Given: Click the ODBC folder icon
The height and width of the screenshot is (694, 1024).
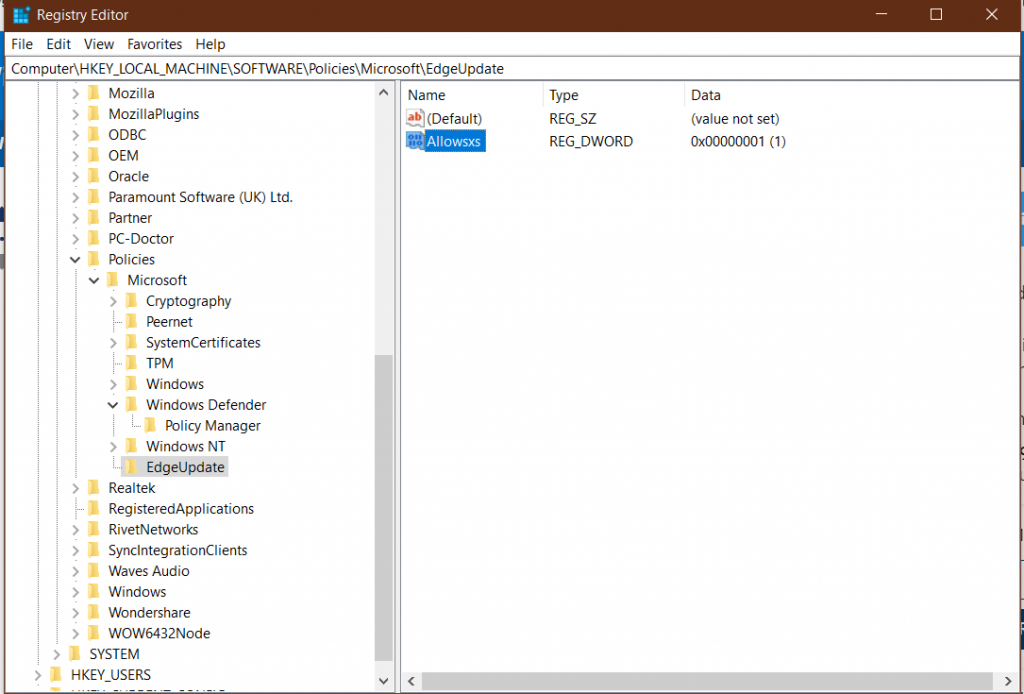Looking at the screenshot, I should click(94, 134).
